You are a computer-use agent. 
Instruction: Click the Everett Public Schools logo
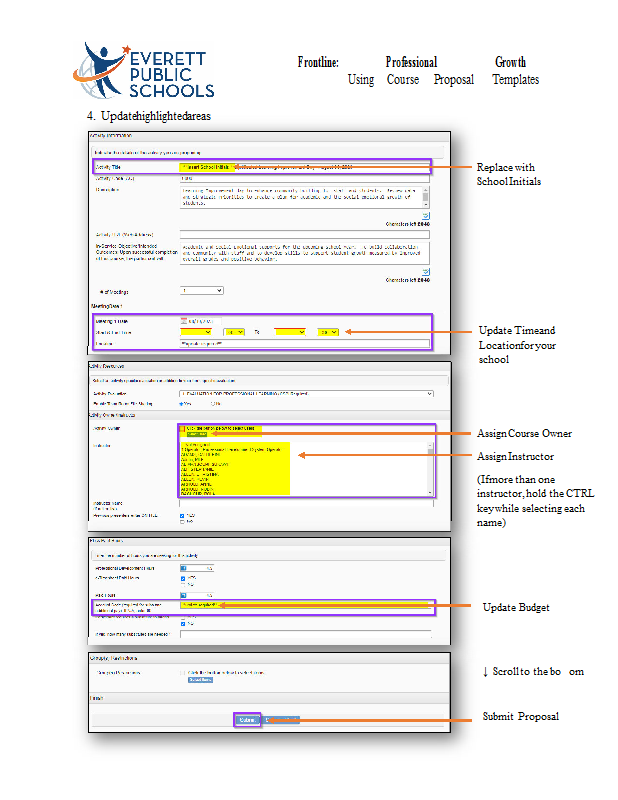(x=143, y=70)
